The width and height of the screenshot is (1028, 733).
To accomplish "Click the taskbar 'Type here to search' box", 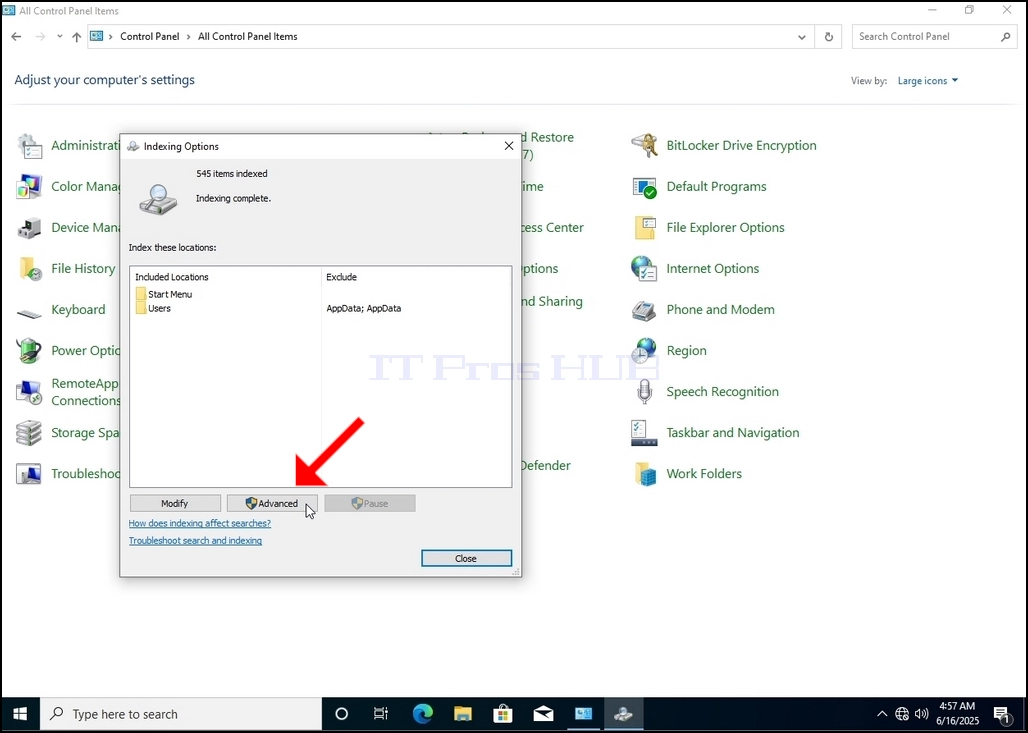I will pos(181,714).
